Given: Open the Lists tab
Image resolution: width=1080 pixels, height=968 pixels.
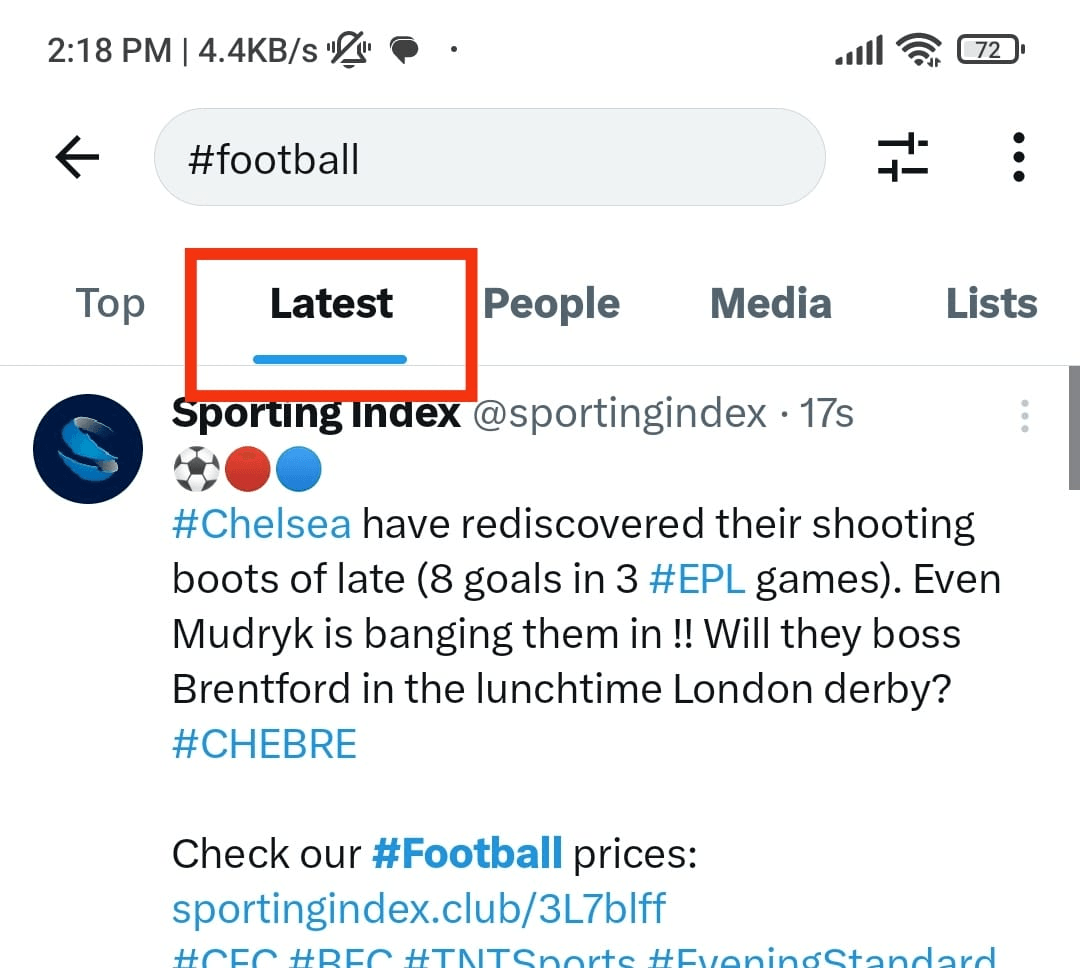Looking at the screenshot, I should 991,303.
